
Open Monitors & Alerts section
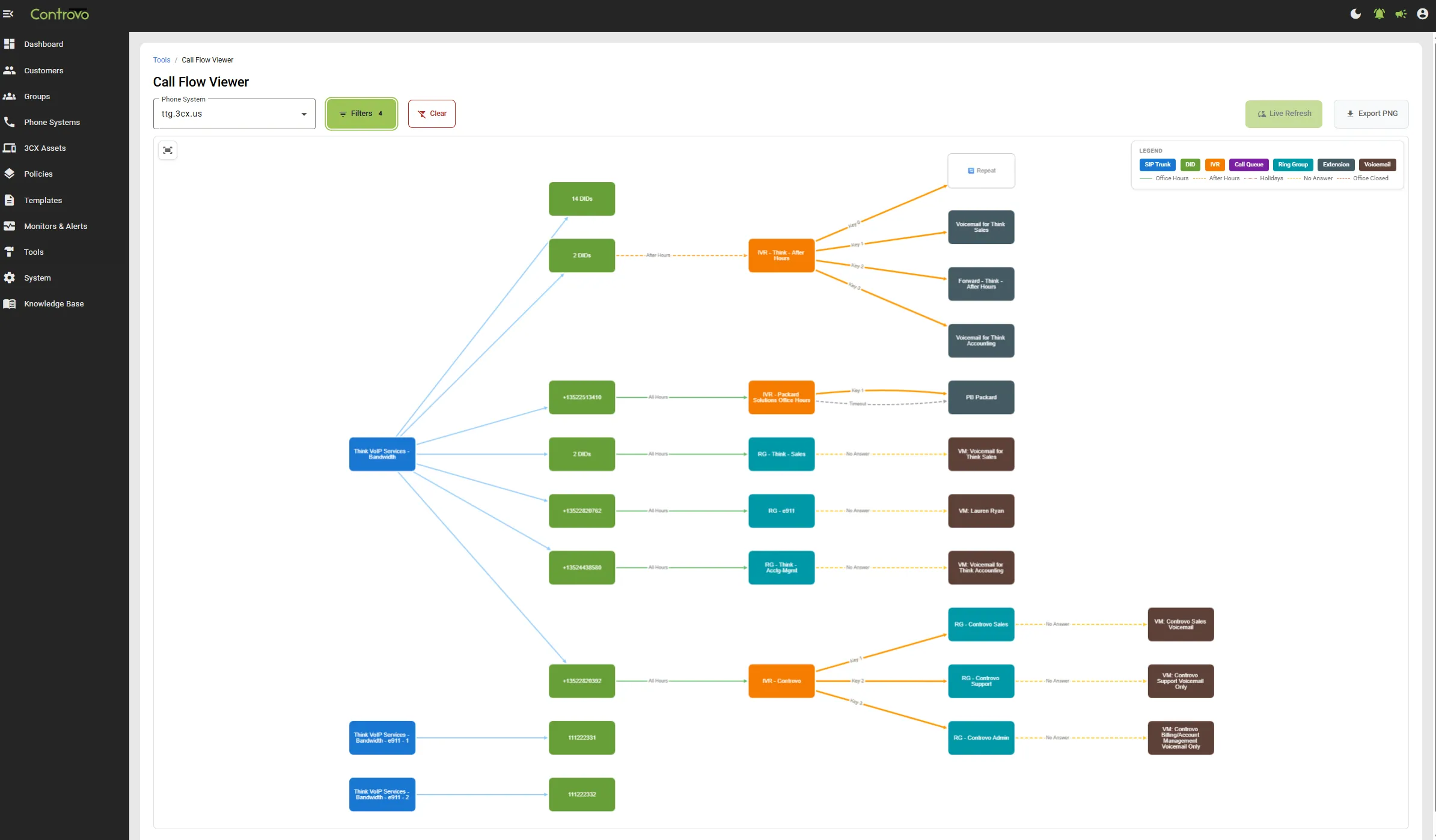[56, 226]
